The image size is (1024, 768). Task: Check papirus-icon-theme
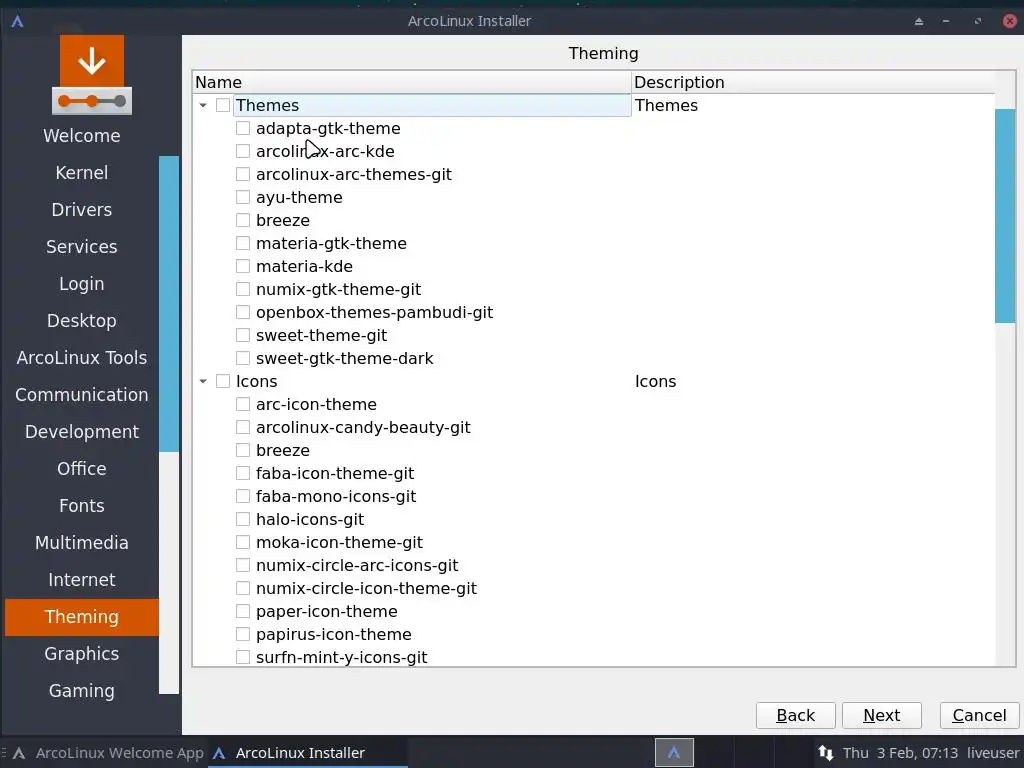243,634
